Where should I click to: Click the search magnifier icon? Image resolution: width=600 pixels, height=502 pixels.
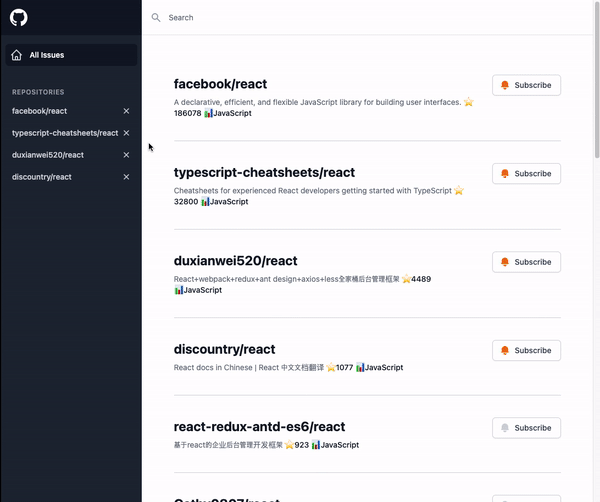click(156, 18)
